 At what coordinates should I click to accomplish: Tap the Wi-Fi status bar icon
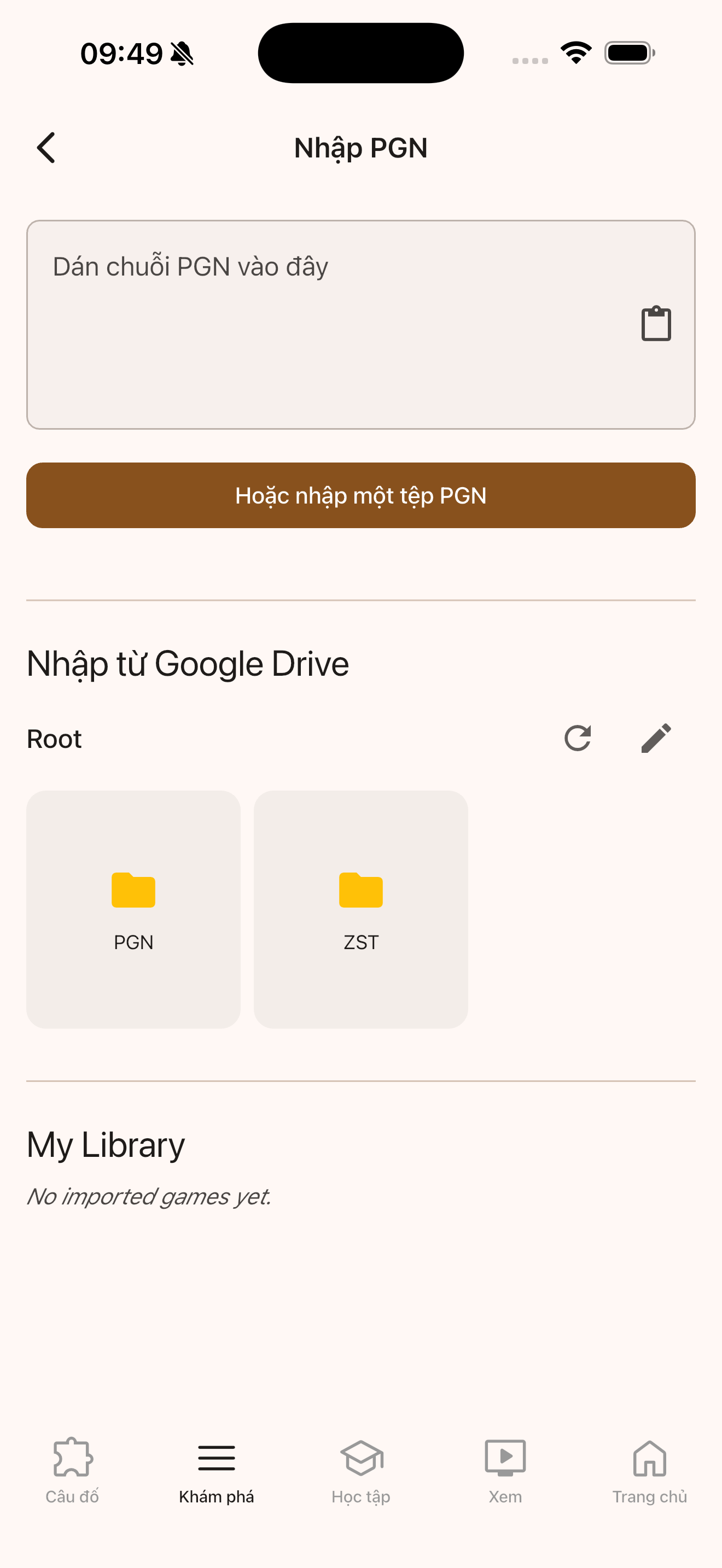pyautogui.click(x=576, y=53)
